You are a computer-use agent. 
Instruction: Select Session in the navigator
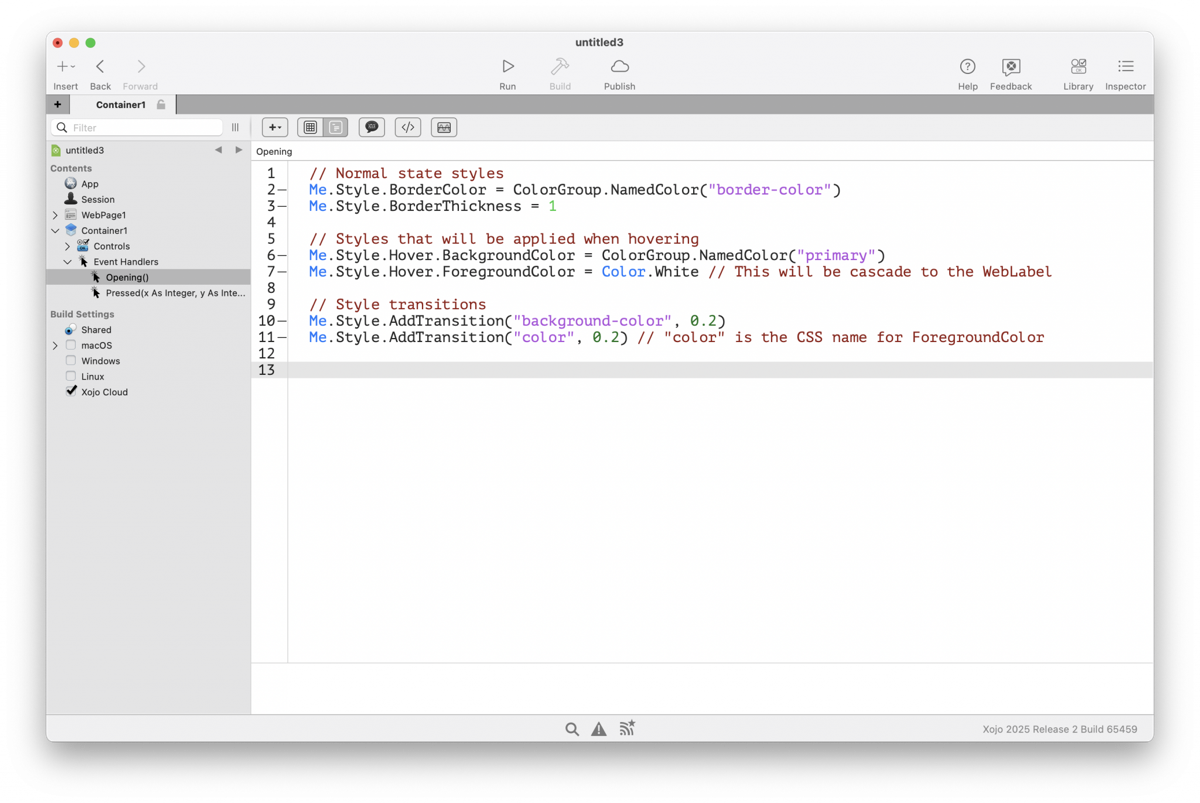click(98, 199)
